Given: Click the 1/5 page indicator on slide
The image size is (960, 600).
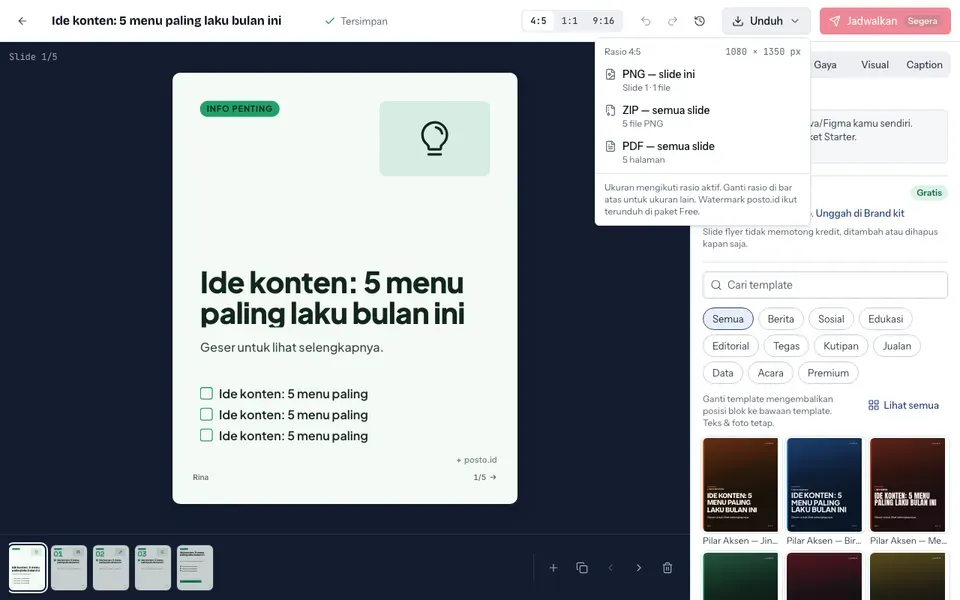Looking at the screenshot, I should [x=484, y=477].
